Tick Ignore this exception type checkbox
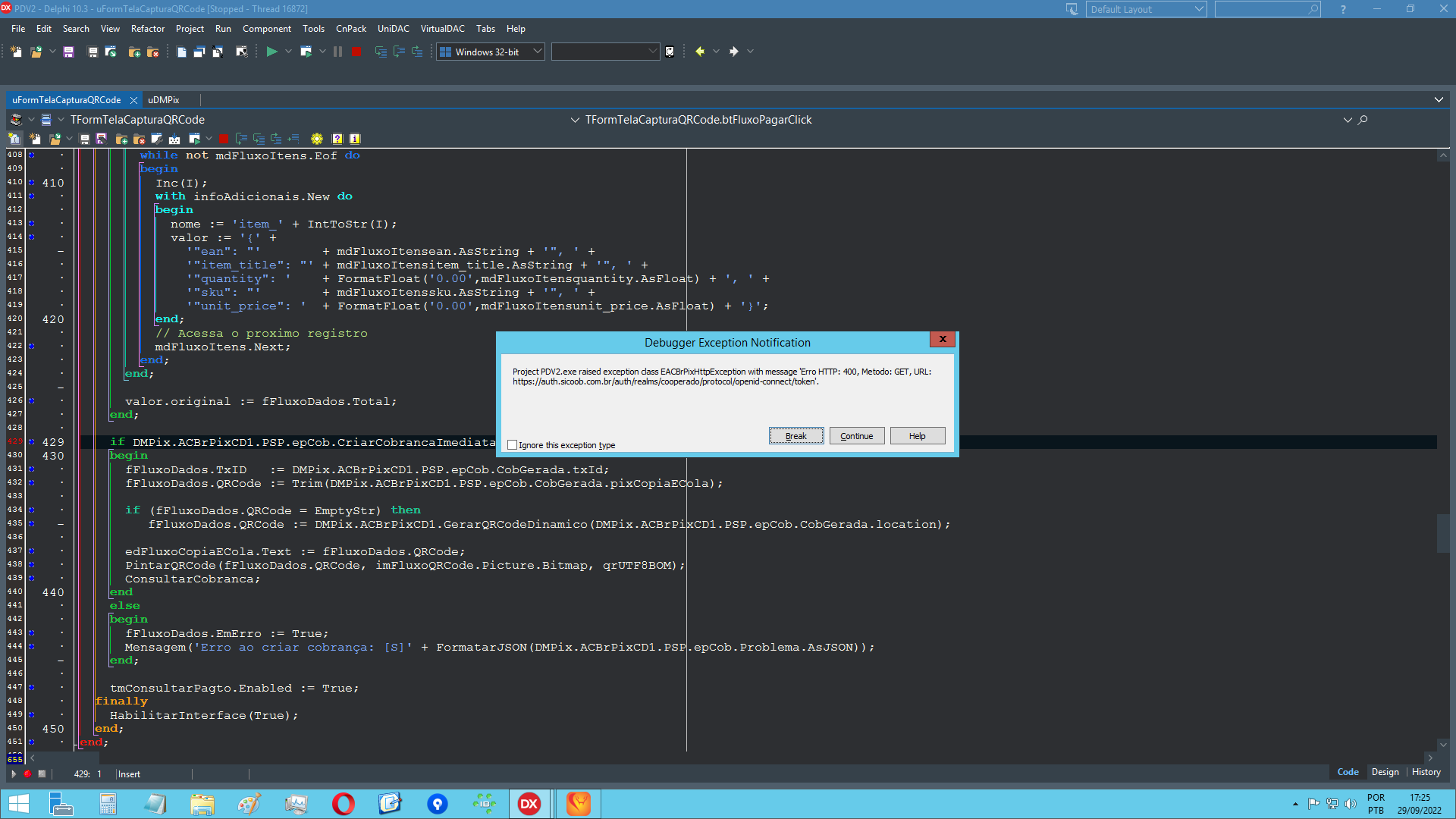 (513, 445)
